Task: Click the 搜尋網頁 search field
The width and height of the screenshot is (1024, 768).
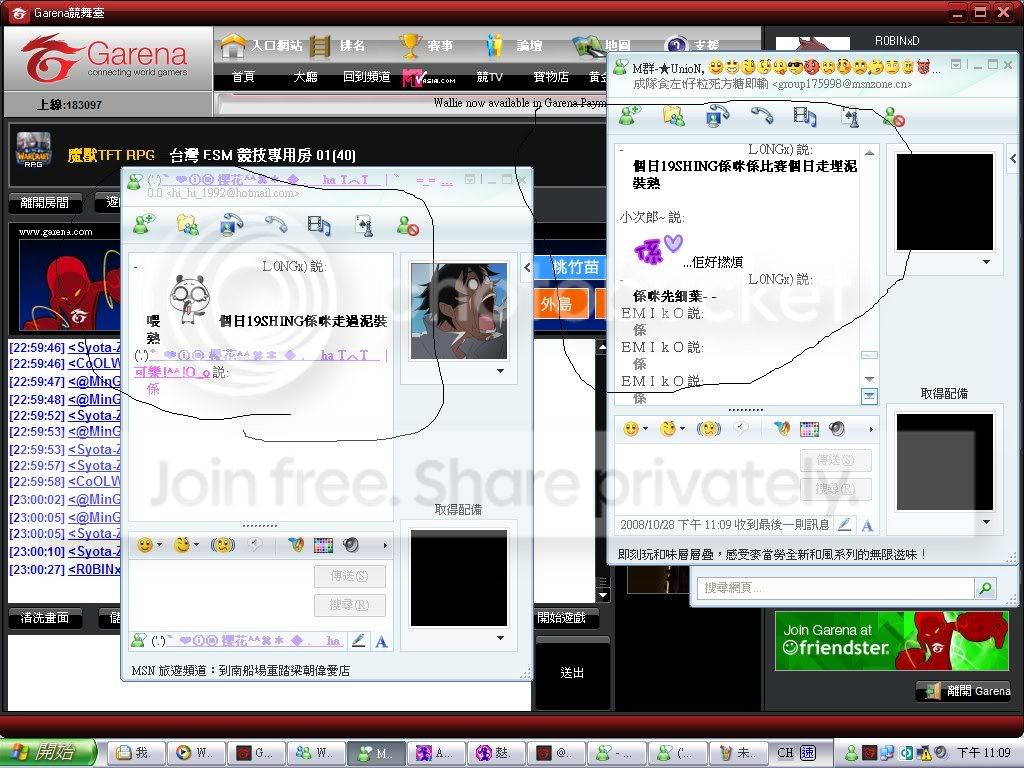Action: (833, 588)
